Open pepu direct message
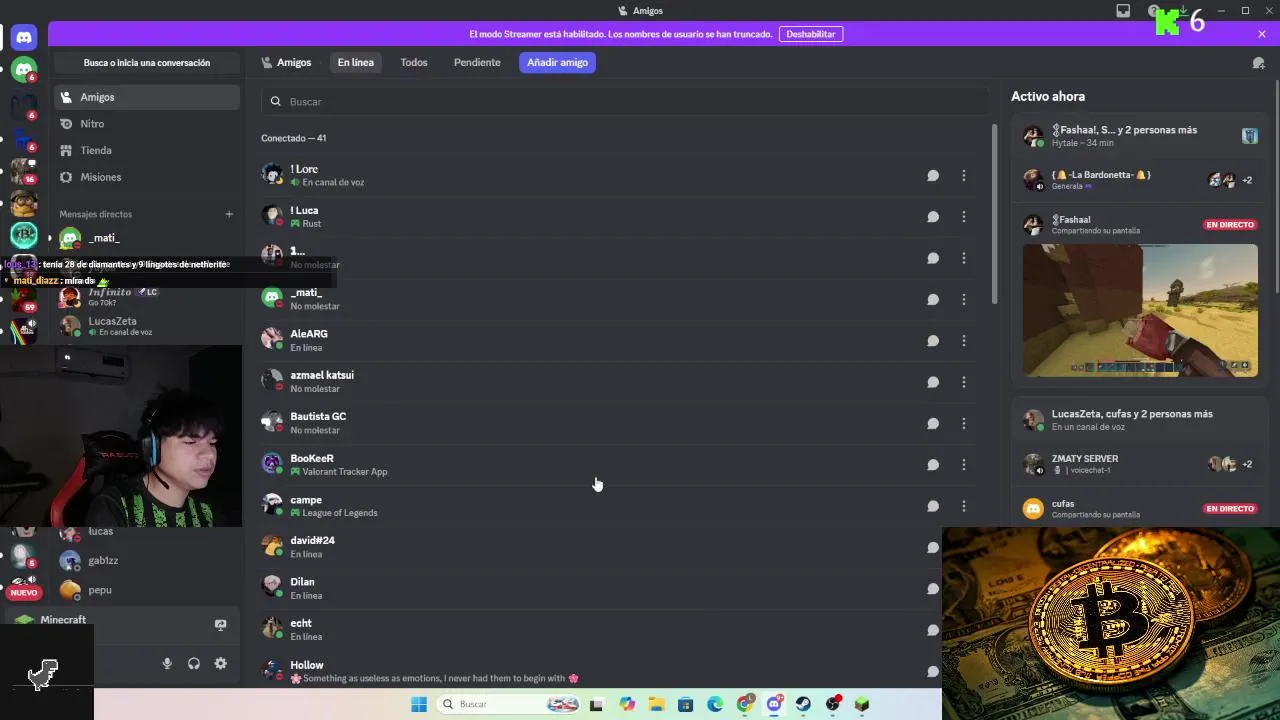Viewport: 1280px width, 720px height. click(x=147, y=590)
